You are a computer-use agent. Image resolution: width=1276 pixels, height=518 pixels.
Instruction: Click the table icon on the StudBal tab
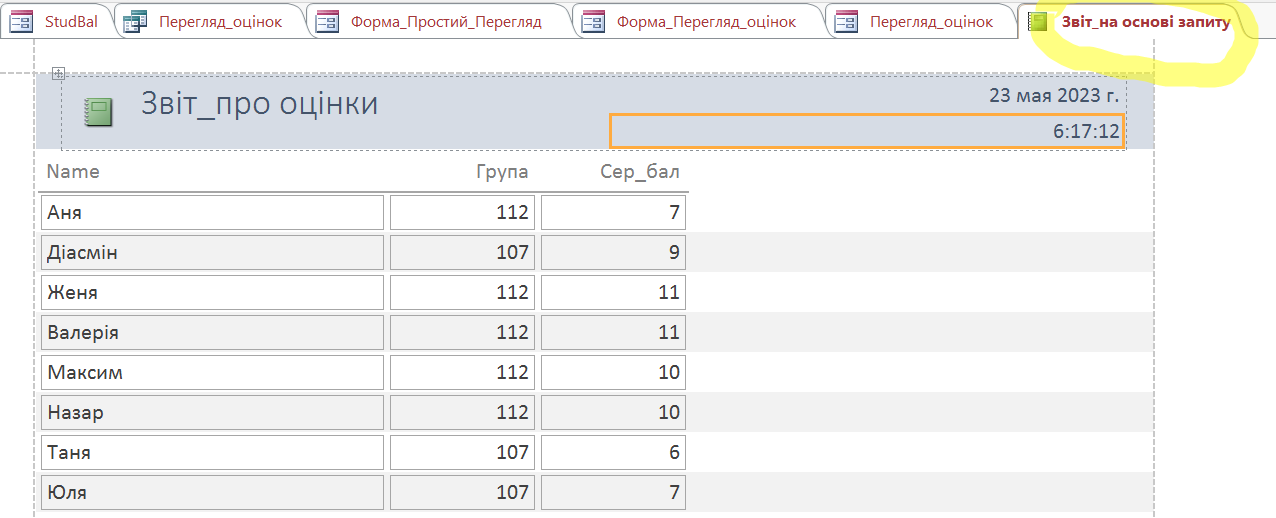(22, 22)
